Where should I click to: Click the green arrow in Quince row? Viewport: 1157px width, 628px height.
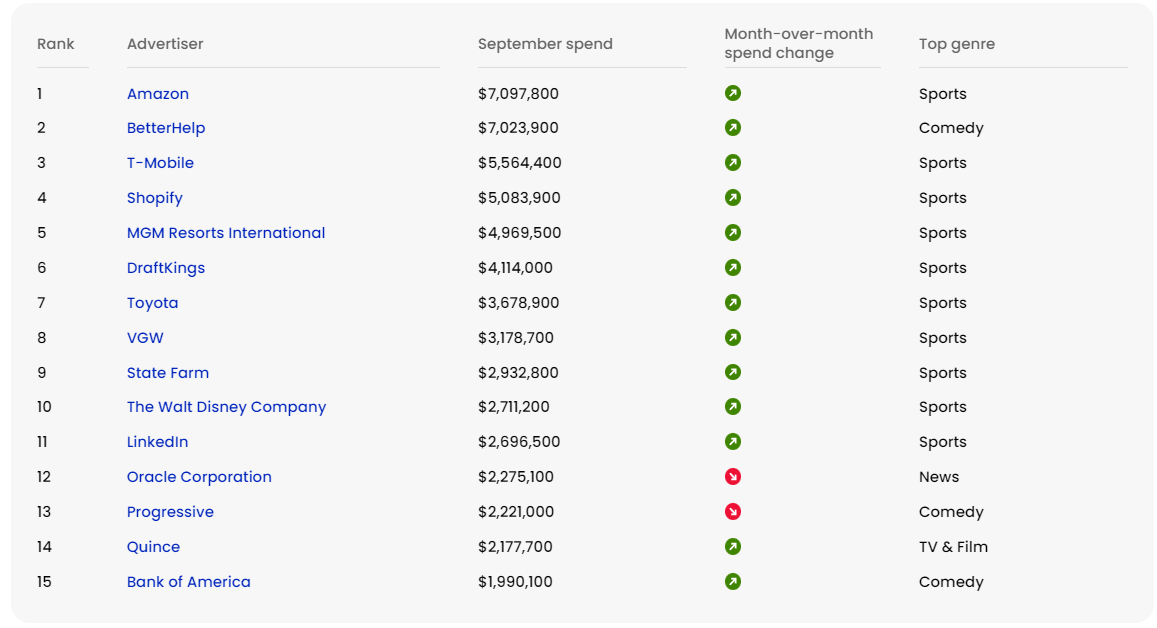pos(733,547)
